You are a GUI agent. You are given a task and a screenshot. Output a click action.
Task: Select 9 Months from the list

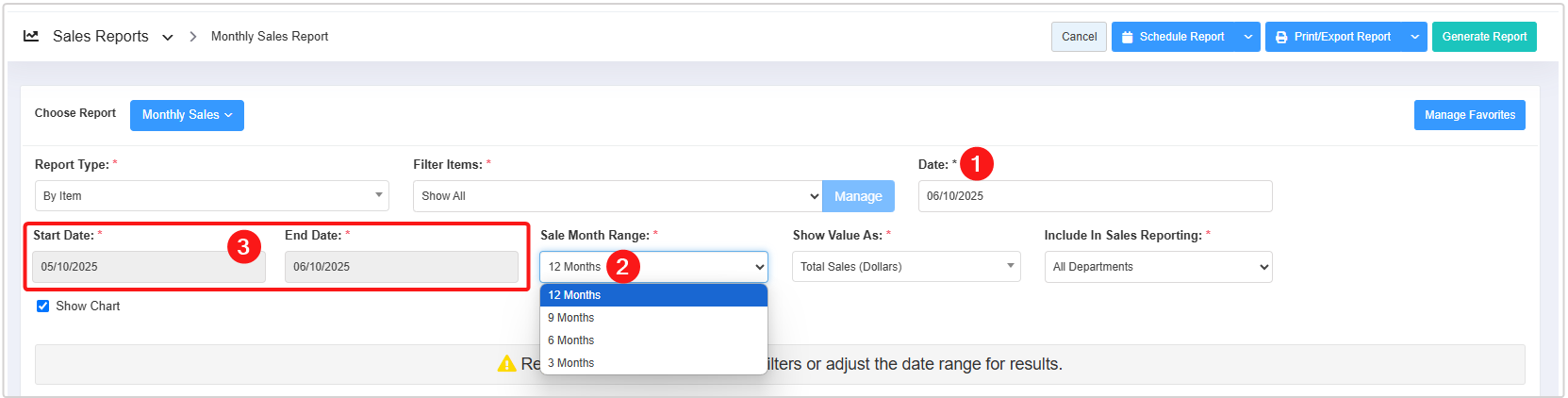point(571,318)
